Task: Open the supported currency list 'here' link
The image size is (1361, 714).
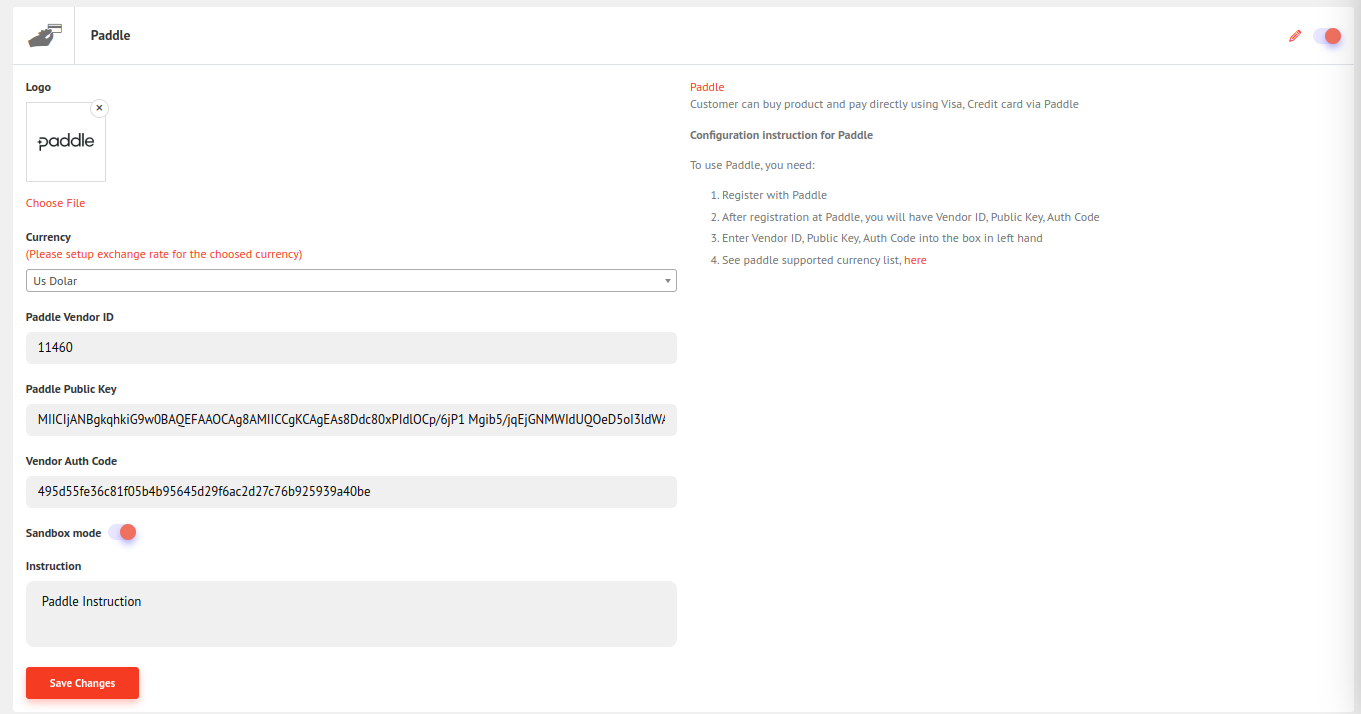Action: [x=915, y=260]
